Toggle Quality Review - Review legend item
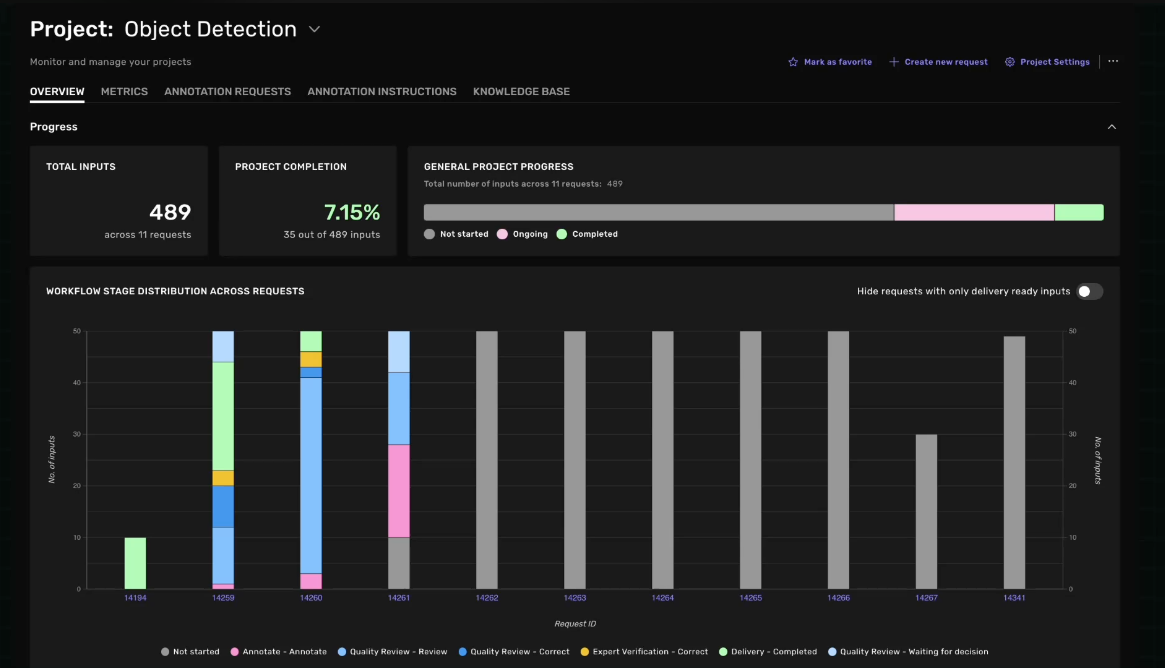This screenshot has height=668, width=1165. [392, 652]
